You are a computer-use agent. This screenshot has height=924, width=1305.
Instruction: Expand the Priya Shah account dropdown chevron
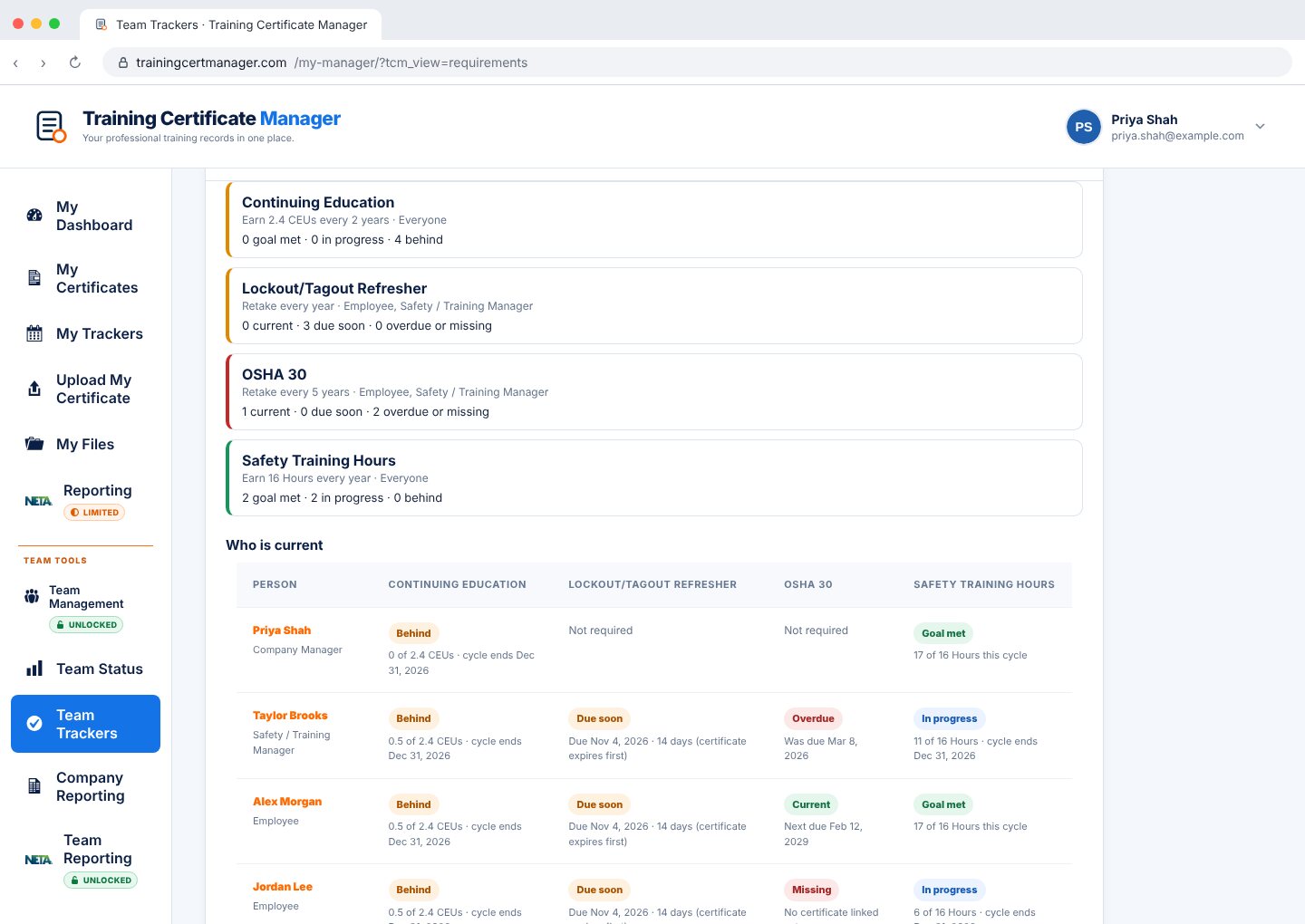pos(1260,126)
